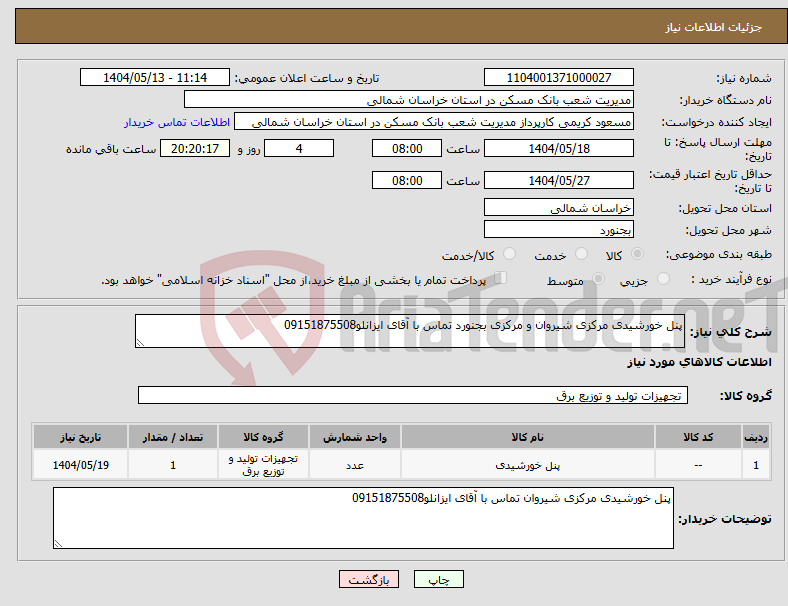Select the جزیی purchase type radio

(663, 278)
